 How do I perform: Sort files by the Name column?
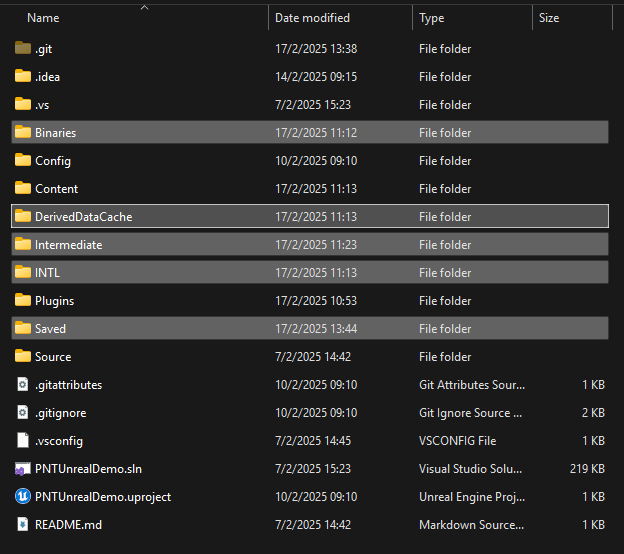coord(43,18)
